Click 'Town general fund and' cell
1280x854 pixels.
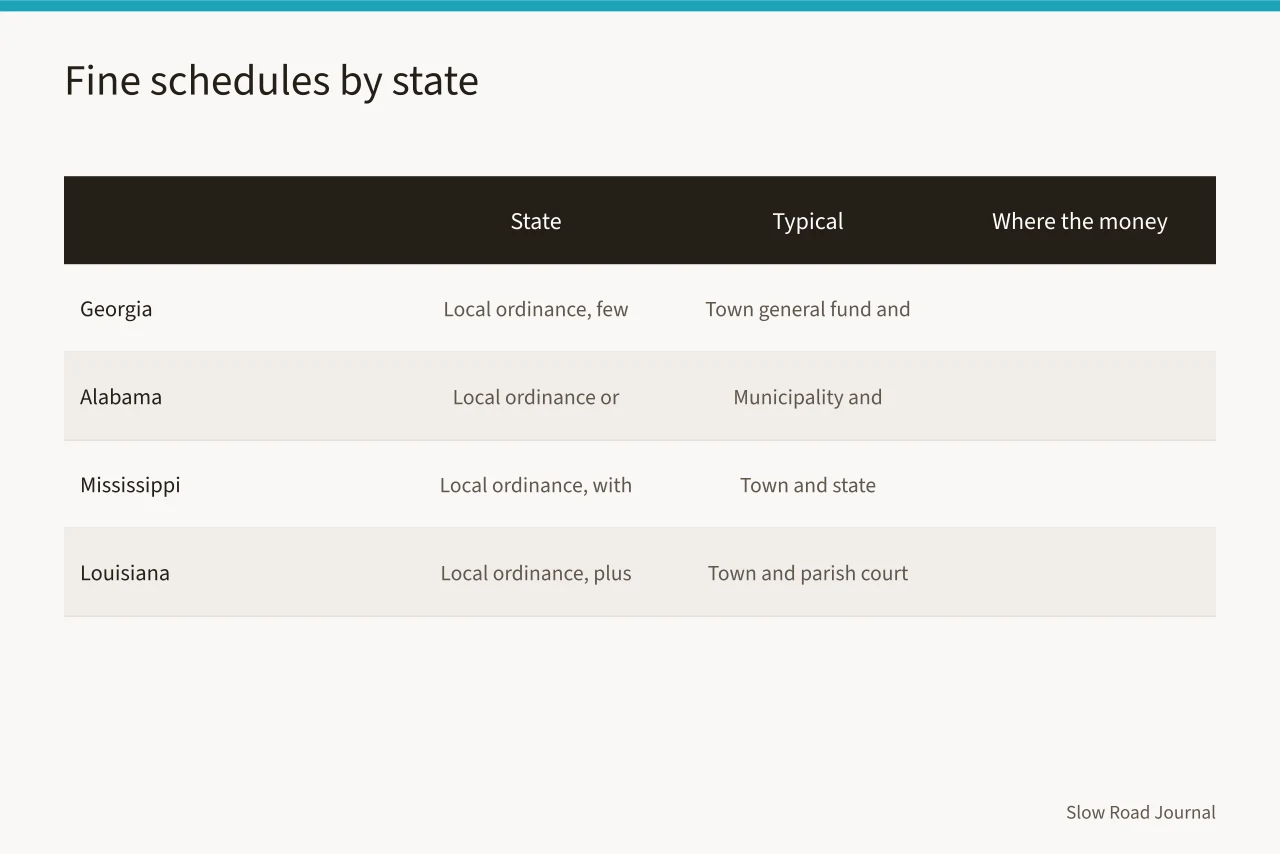(808, 309)
